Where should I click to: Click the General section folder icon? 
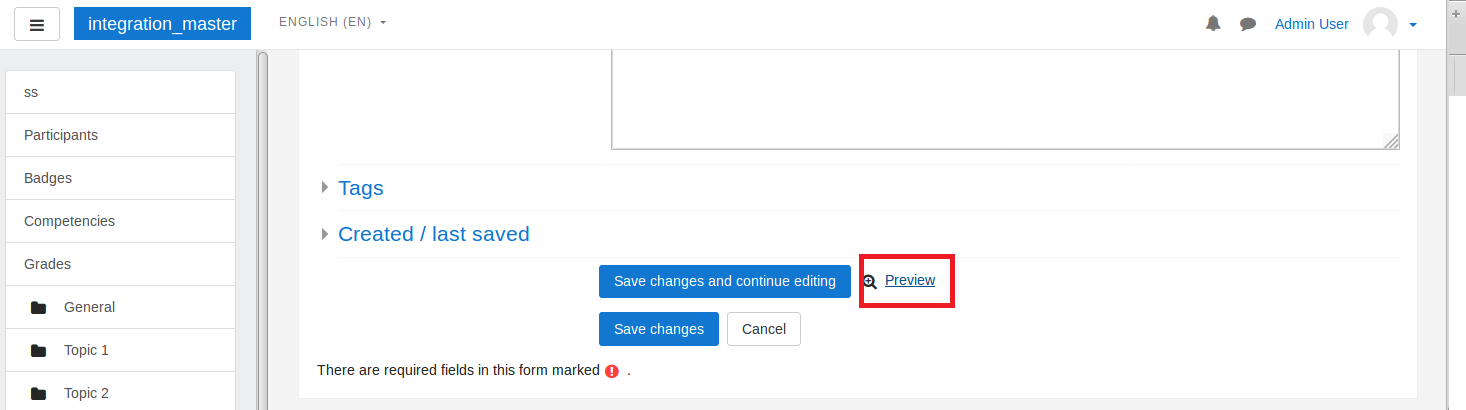point(39,308)
